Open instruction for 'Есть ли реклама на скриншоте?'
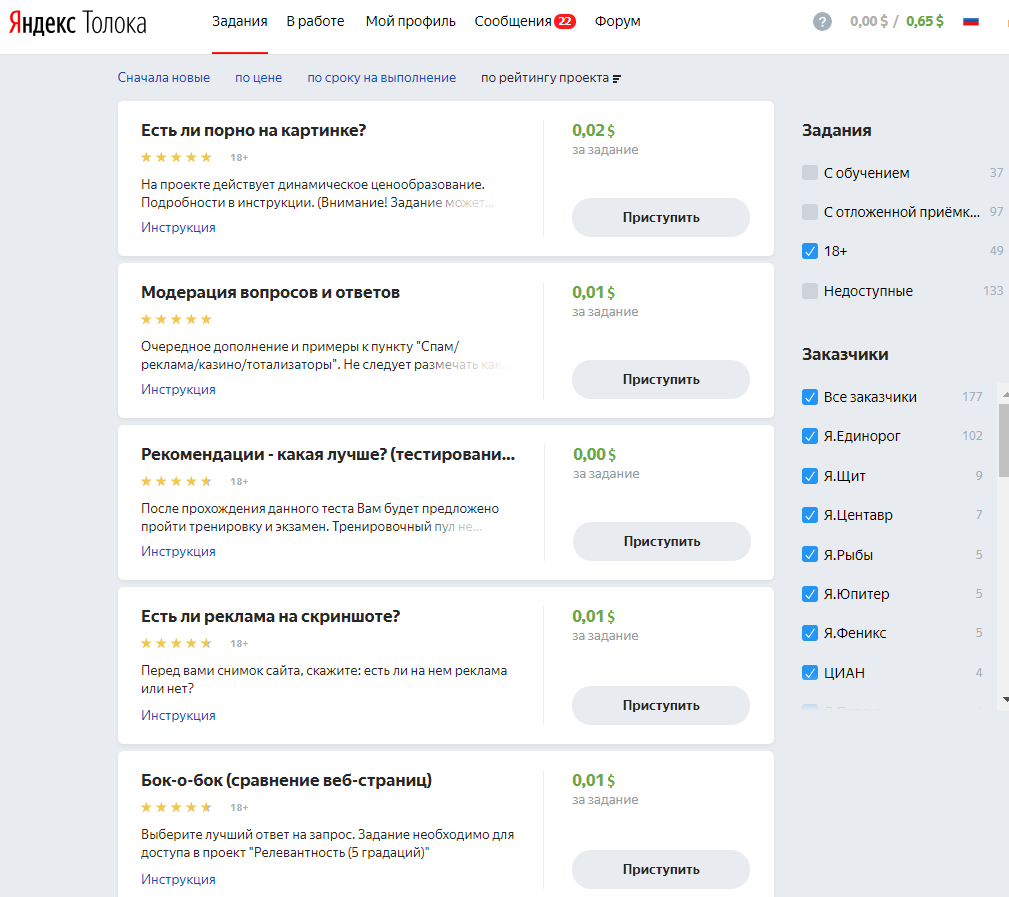The image size is (1009, 897). click(x=178, y=716)
